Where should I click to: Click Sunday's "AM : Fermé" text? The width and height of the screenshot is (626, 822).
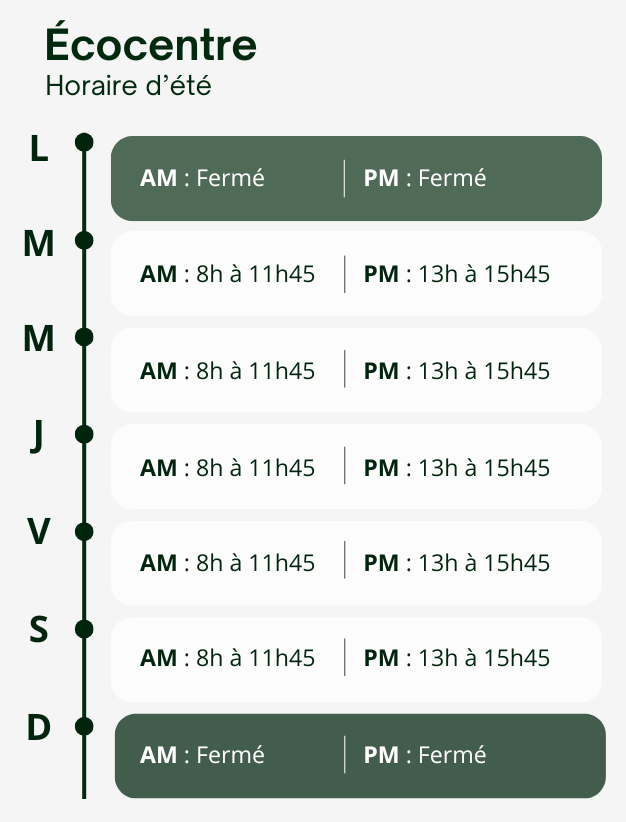point(202,755)
